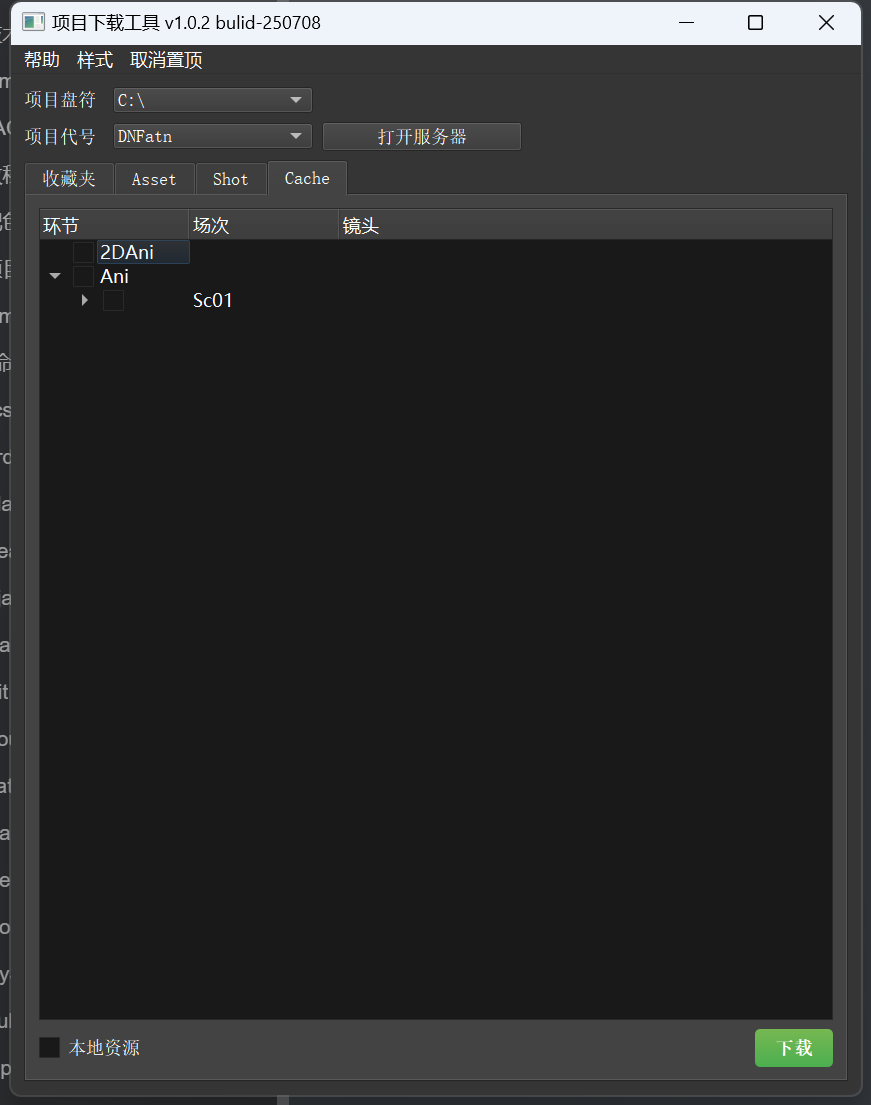The width and height of the screenshot is (871, 1105).
Task: Select the Cache tab
Action: click(x=307, y=178)
